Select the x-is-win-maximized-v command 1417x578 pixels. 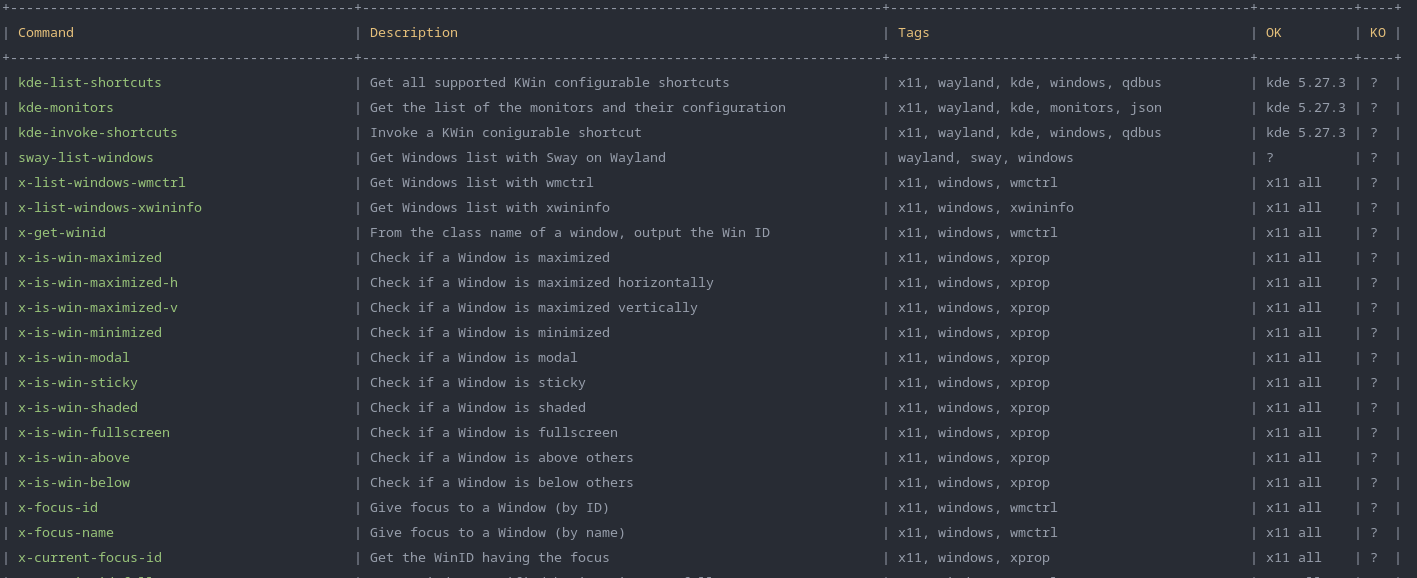(x=98, y=308)
